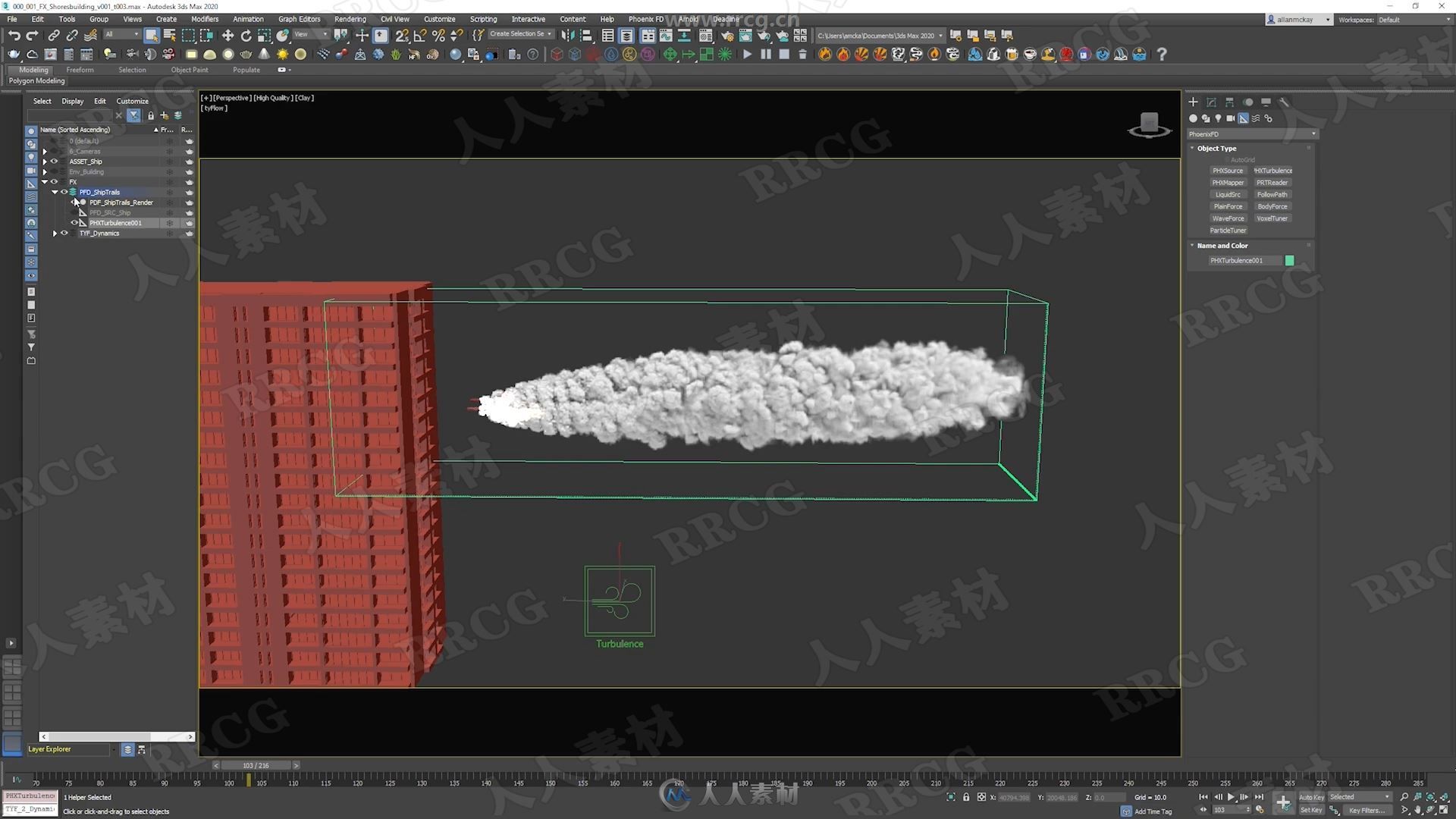
Task: Choose the Select and Move tool
Action: (227, 35)
